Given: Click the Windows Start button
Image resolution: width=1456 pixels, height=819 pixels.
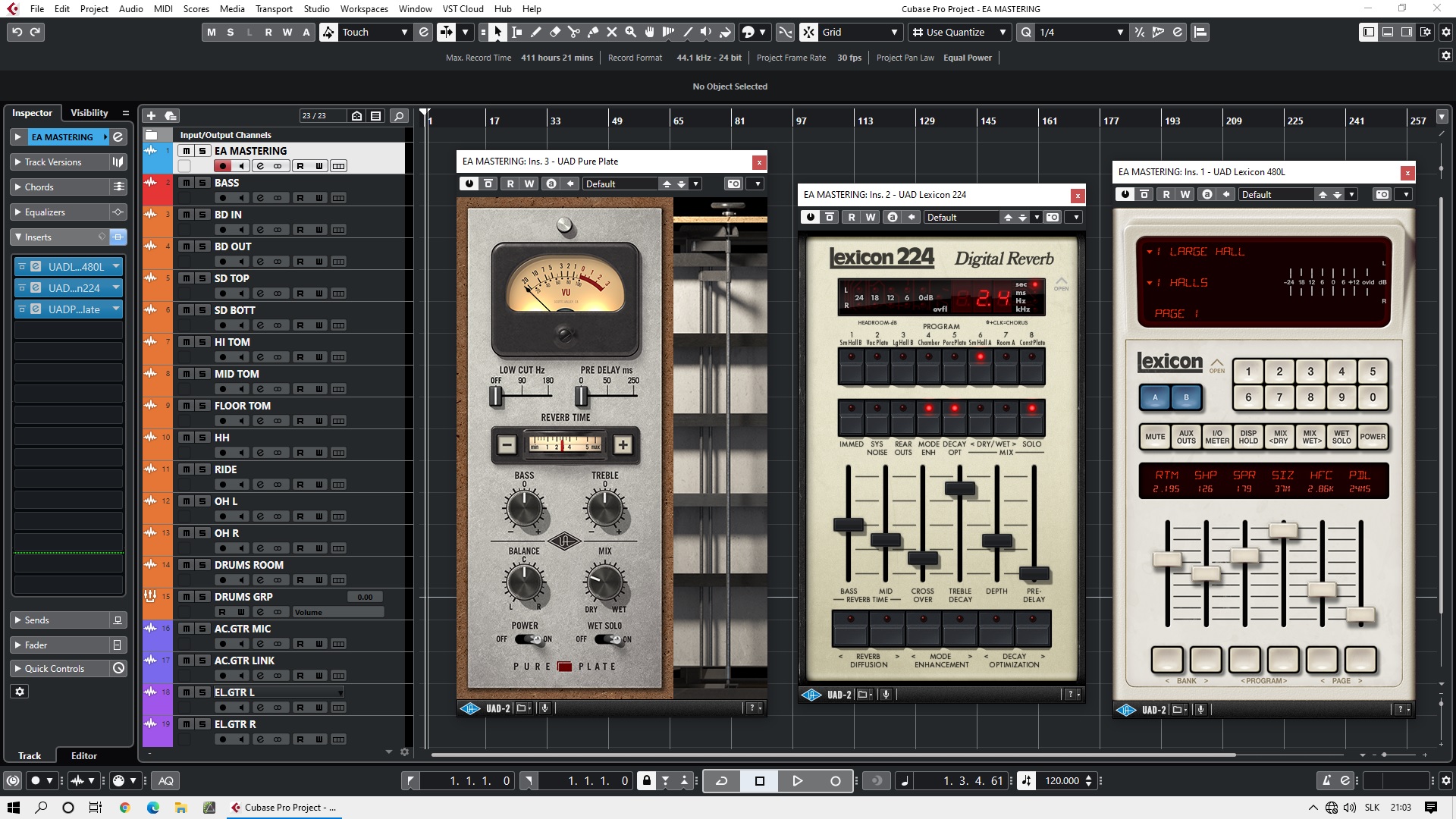Looking at the screenshot, I should click(14, 807).
